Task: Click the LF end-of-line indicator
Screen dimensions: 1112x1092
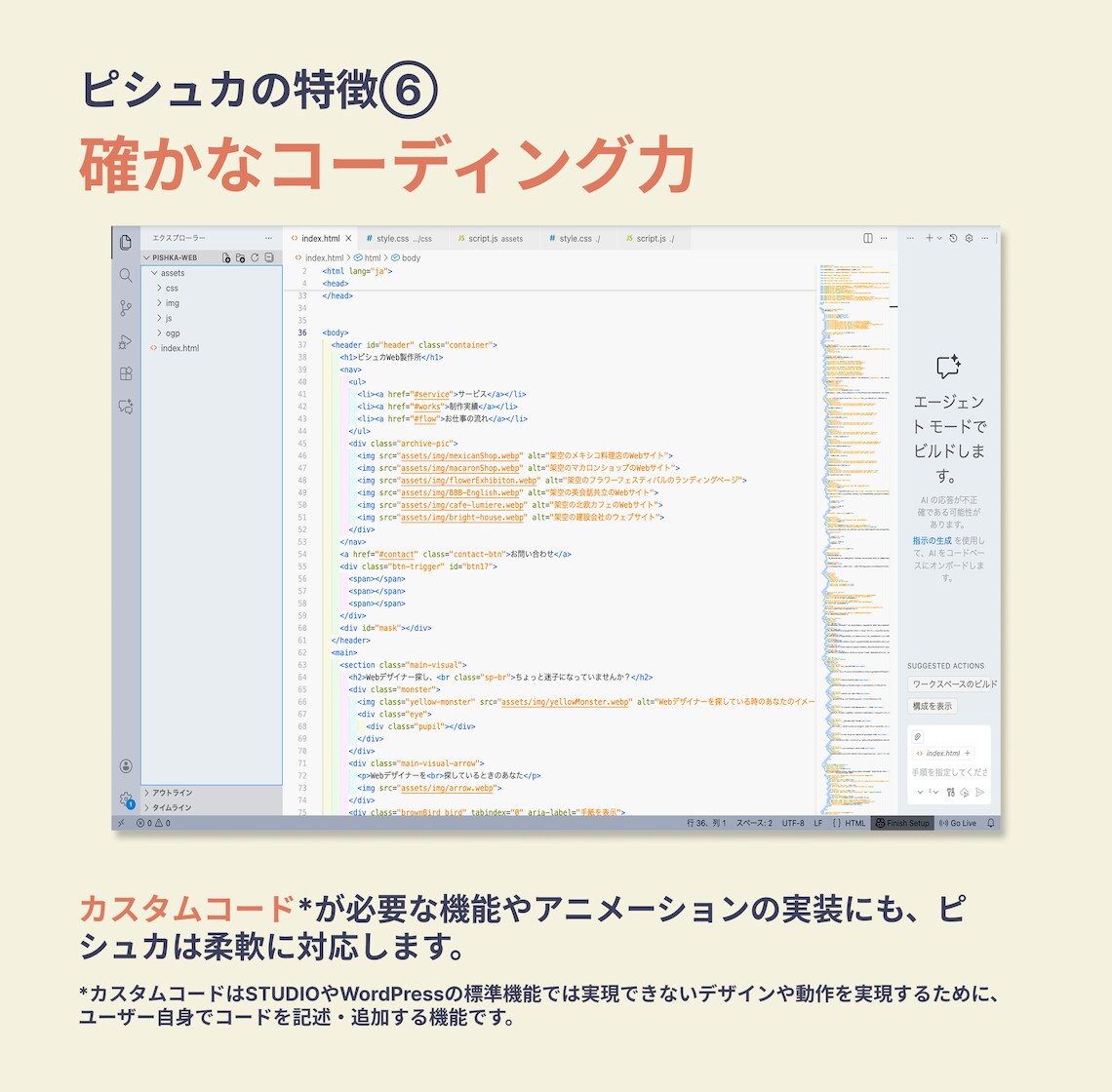Action: [x=817, y=823]
